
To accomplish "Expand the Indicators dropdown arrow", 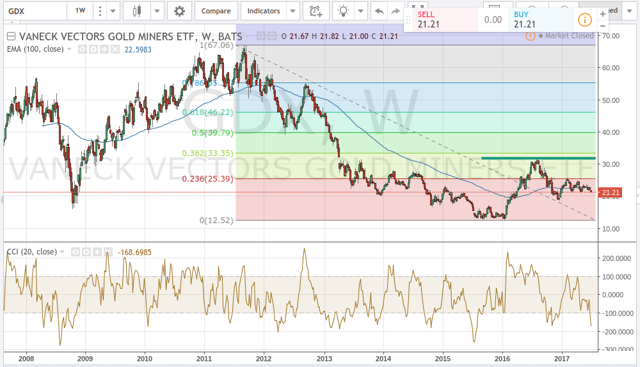I will [x=293, y=11].
